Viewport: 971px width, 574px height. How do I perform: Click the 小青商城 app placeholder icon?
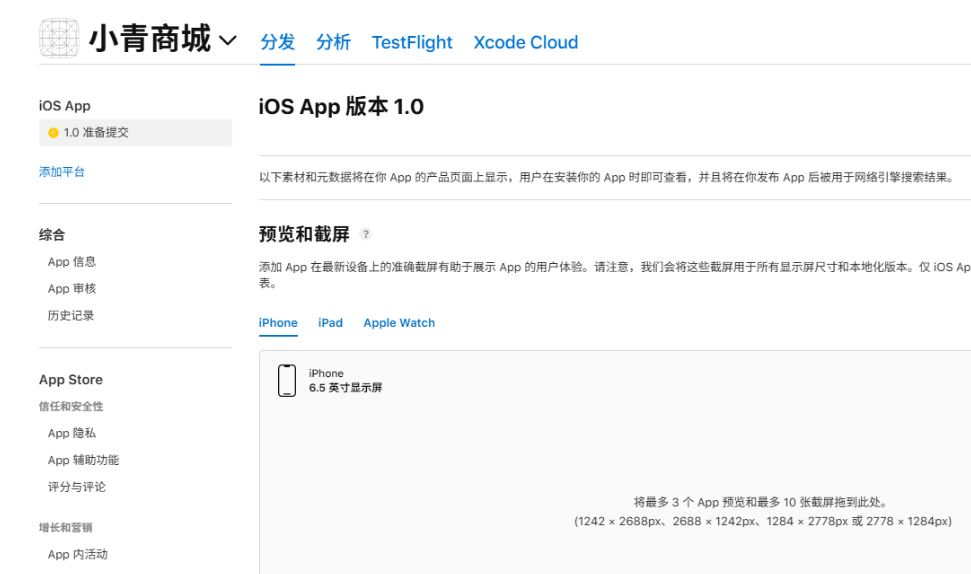point(59,38)
